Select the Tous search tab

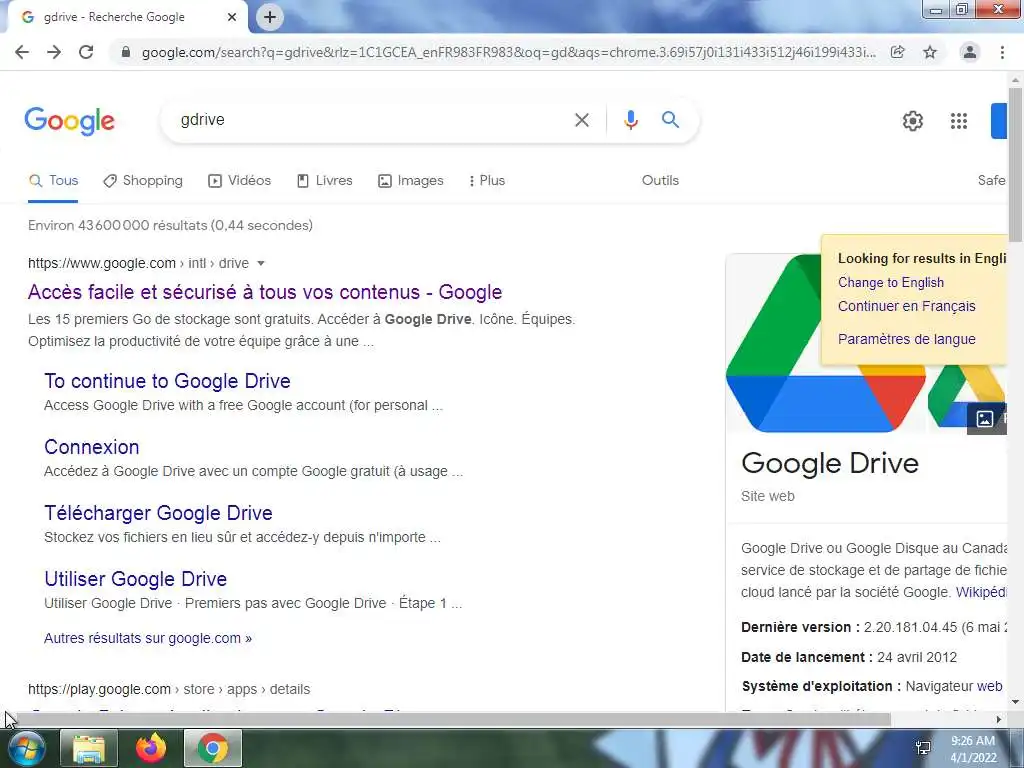point(53,181)
